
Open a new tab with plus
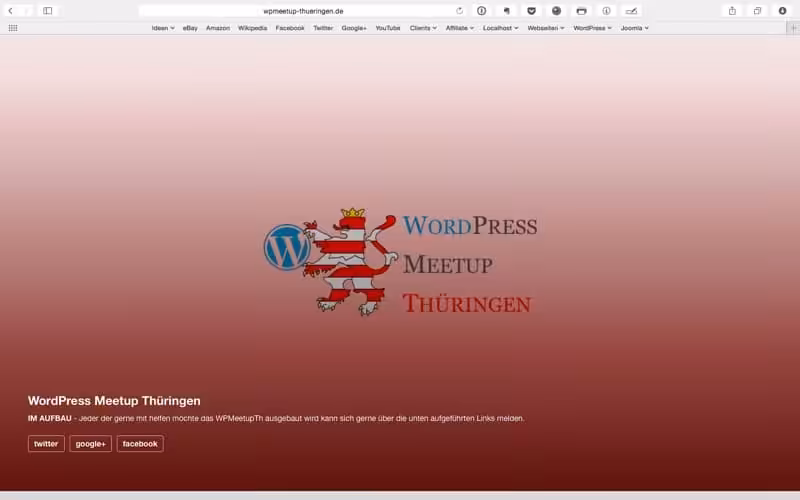(x=793, y=28)
